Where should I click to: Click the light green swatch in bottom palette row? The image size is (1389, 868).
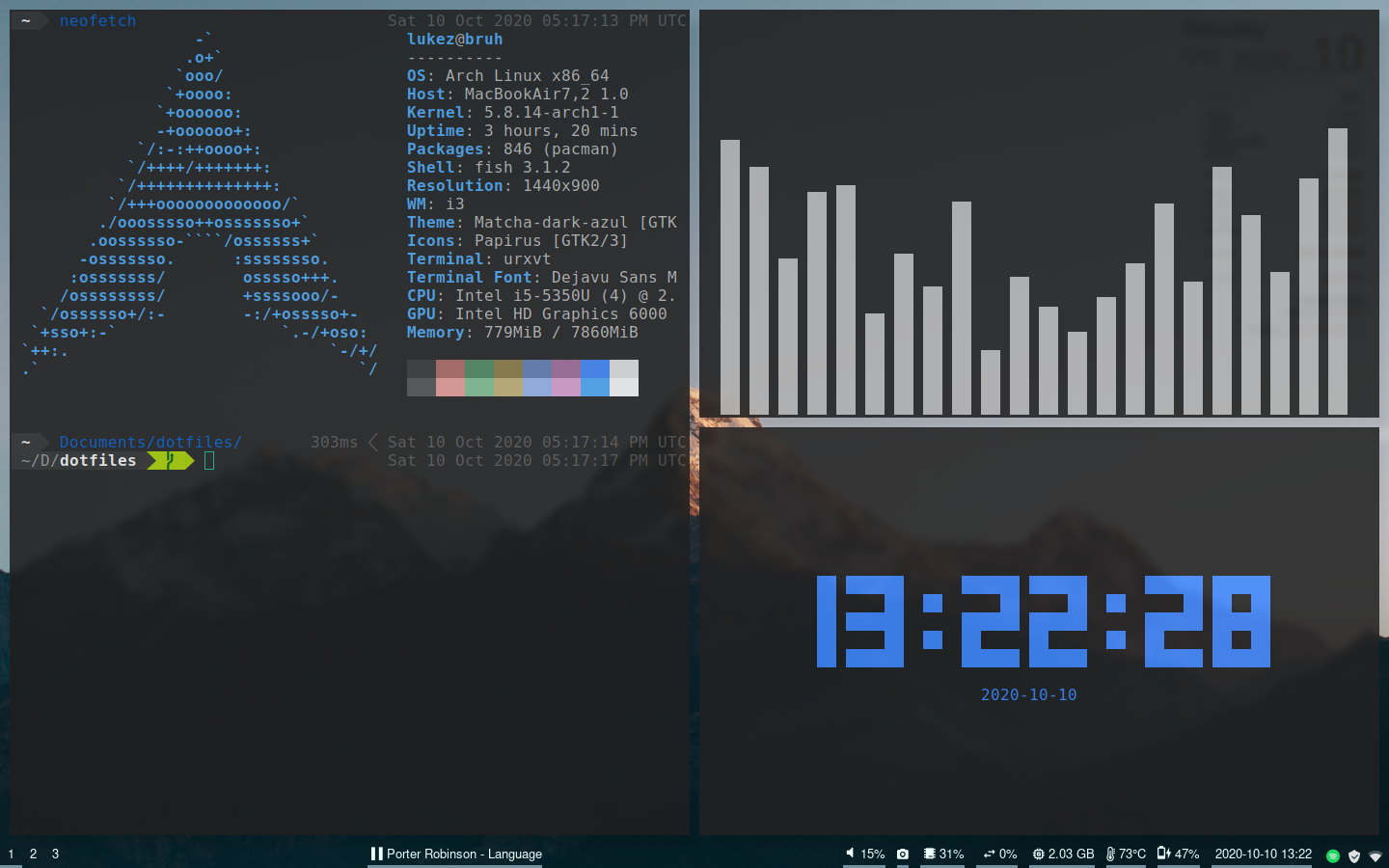[x=479, y=387]
